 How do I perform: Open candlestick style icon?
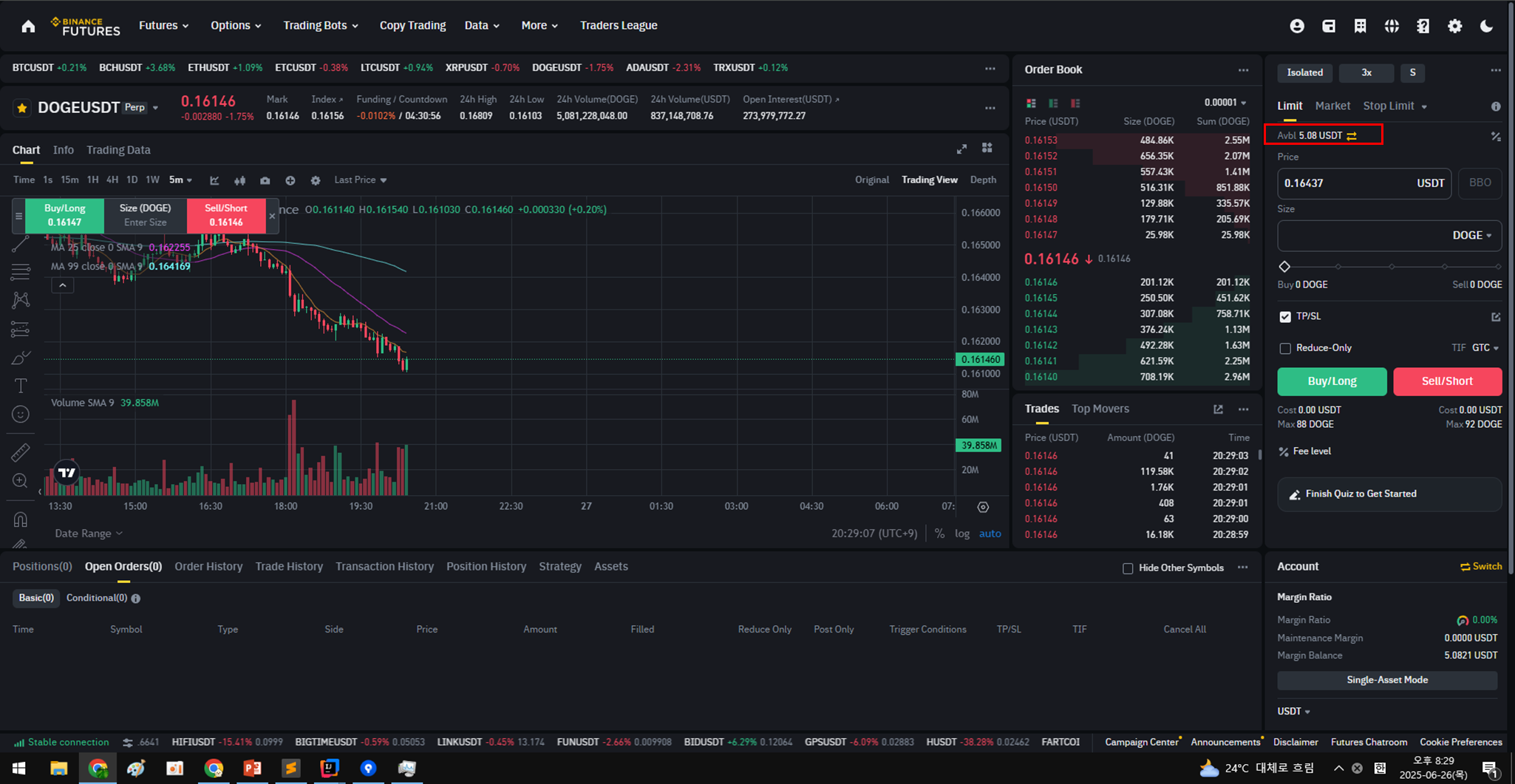pyautogui.click(x=239, y=180)
